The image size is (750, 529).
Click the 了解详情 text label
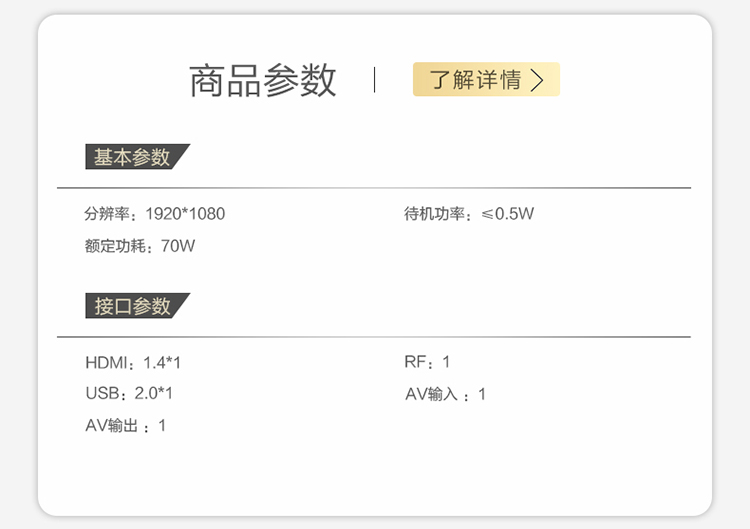coord(475,79)
